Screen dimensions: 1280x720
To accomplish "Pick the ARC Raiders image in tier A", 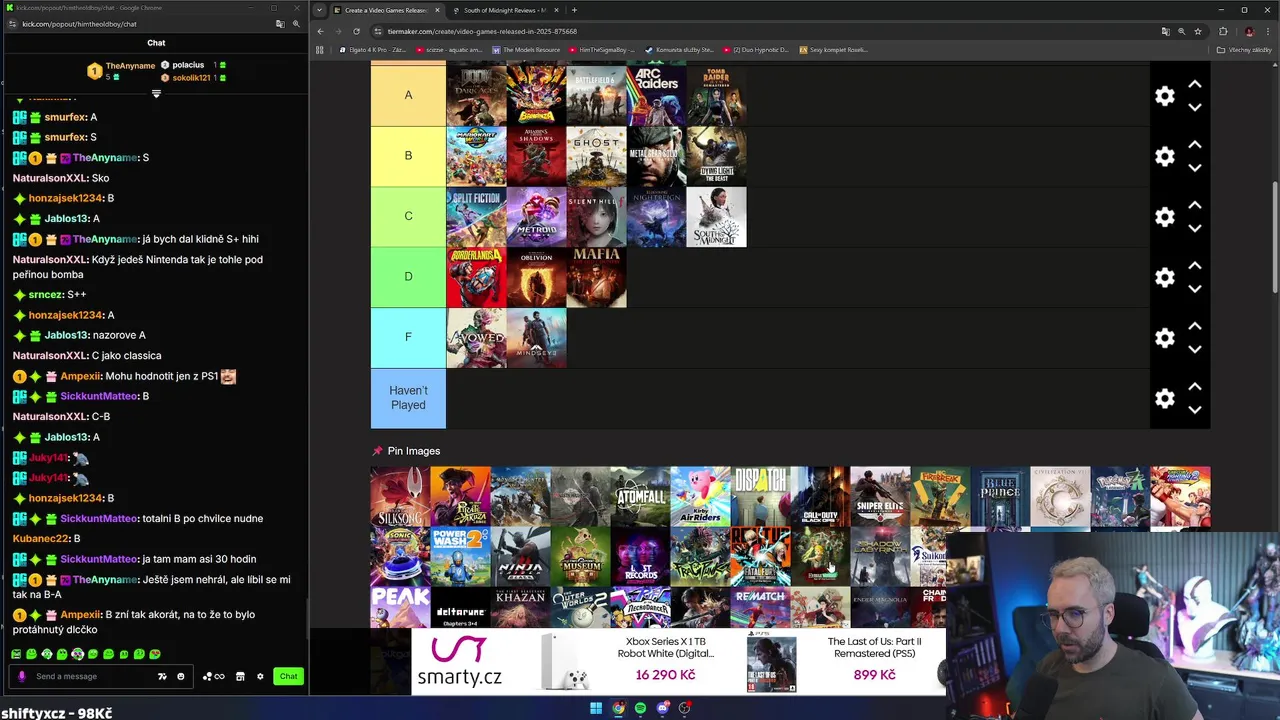I will point(656,95).
